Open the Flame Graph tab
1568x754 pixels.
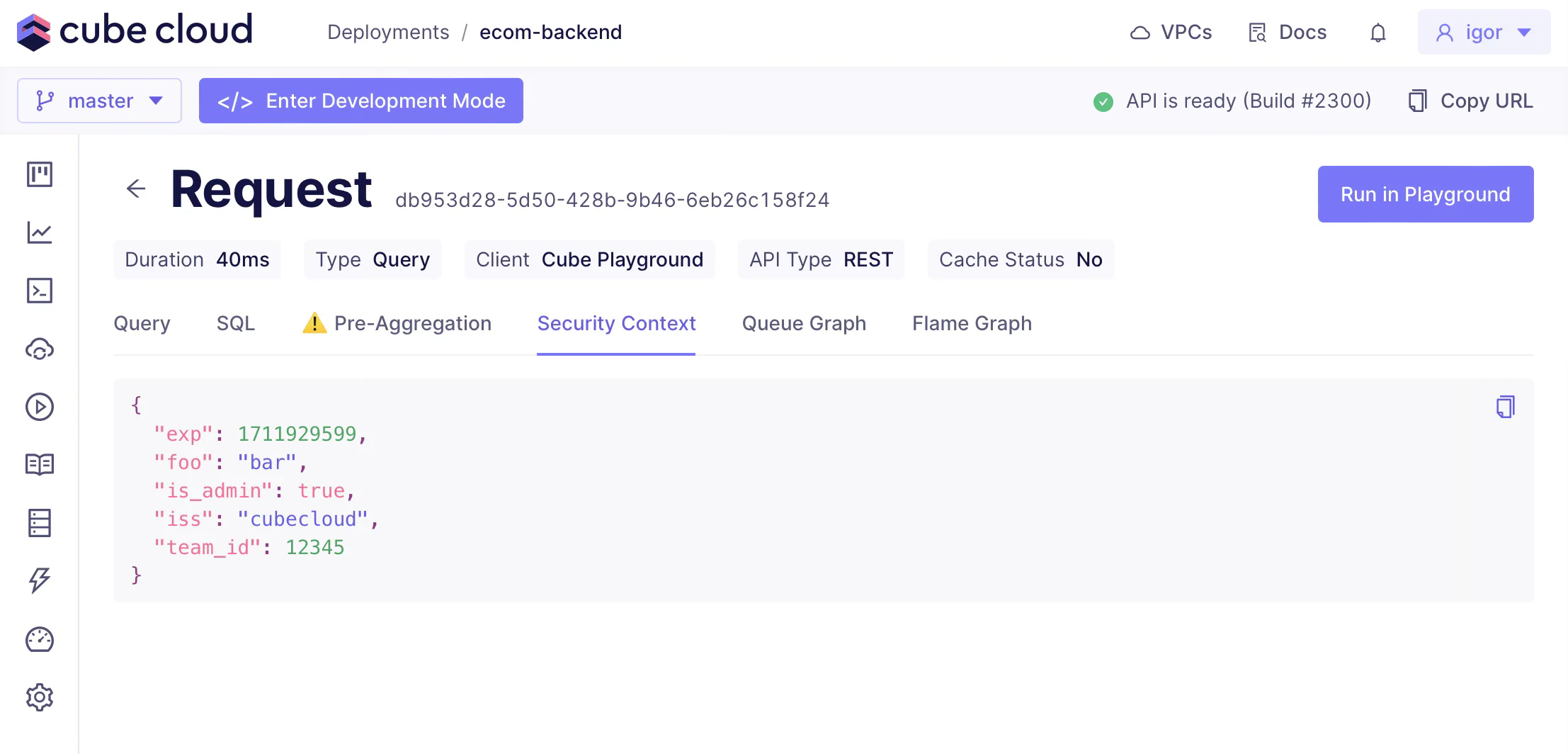point(972,324)
